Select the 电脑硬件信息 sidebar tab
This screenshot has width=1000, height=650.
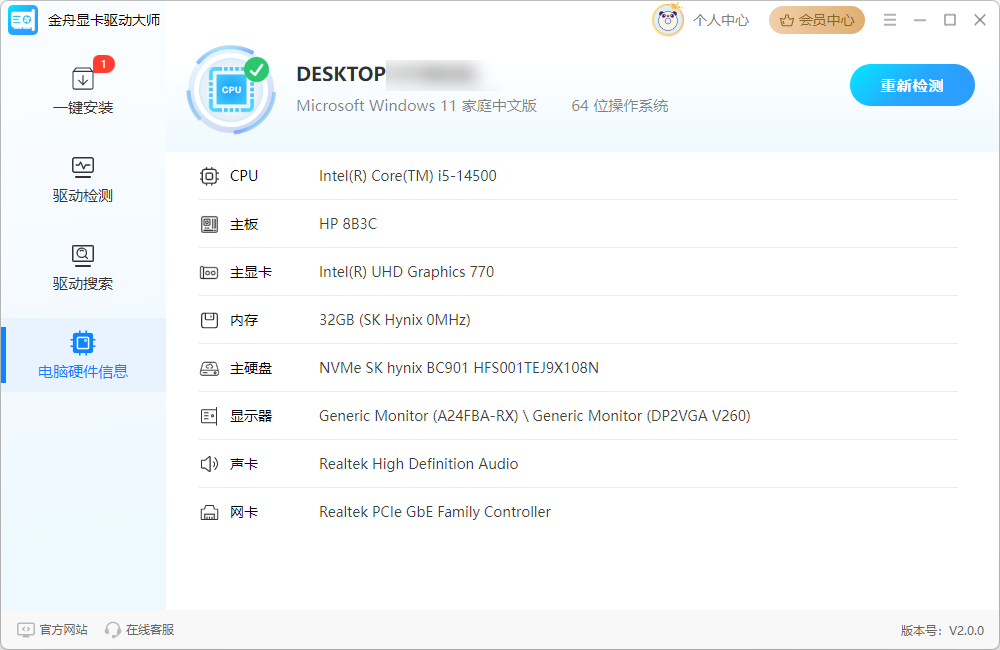83,355
